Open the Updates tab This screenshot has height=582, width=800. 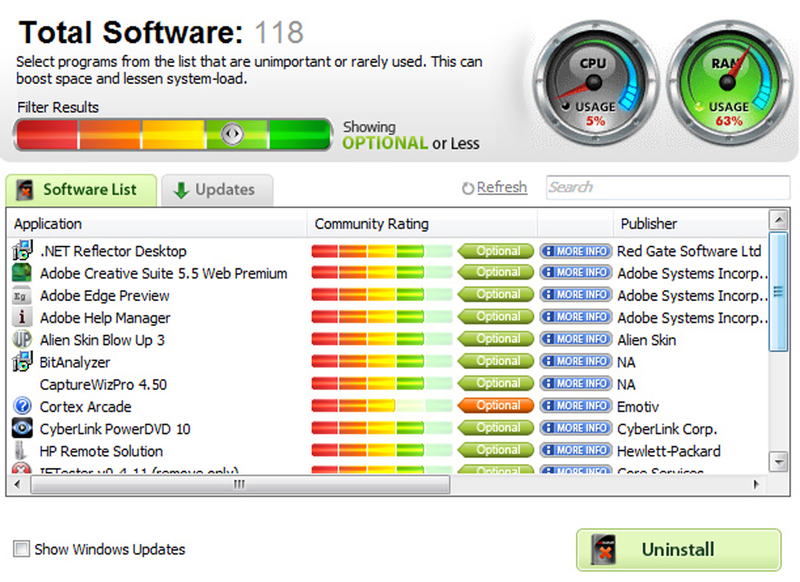click(x=217, y=190)
